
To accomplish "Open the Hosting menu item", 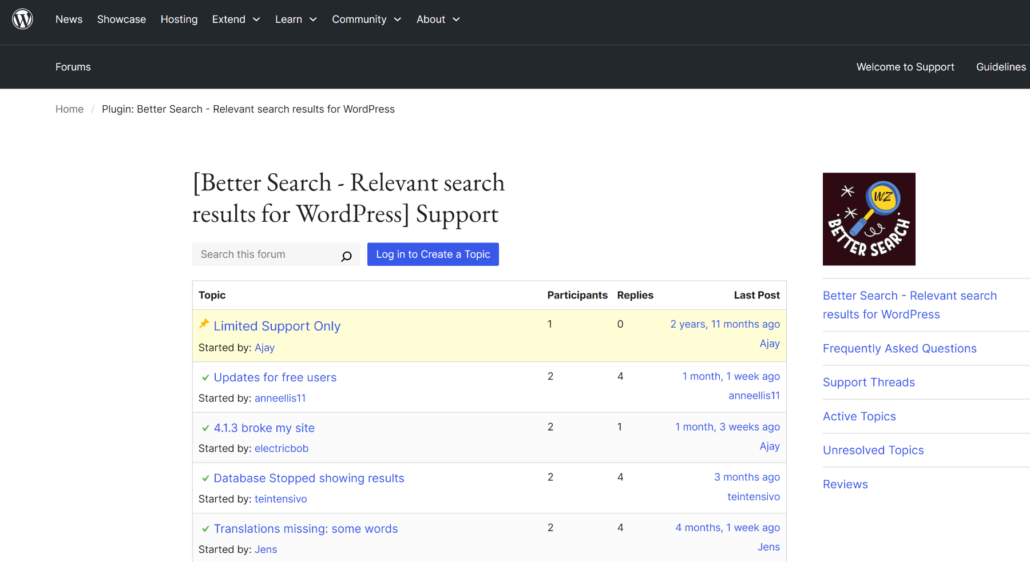I will 179,19.
